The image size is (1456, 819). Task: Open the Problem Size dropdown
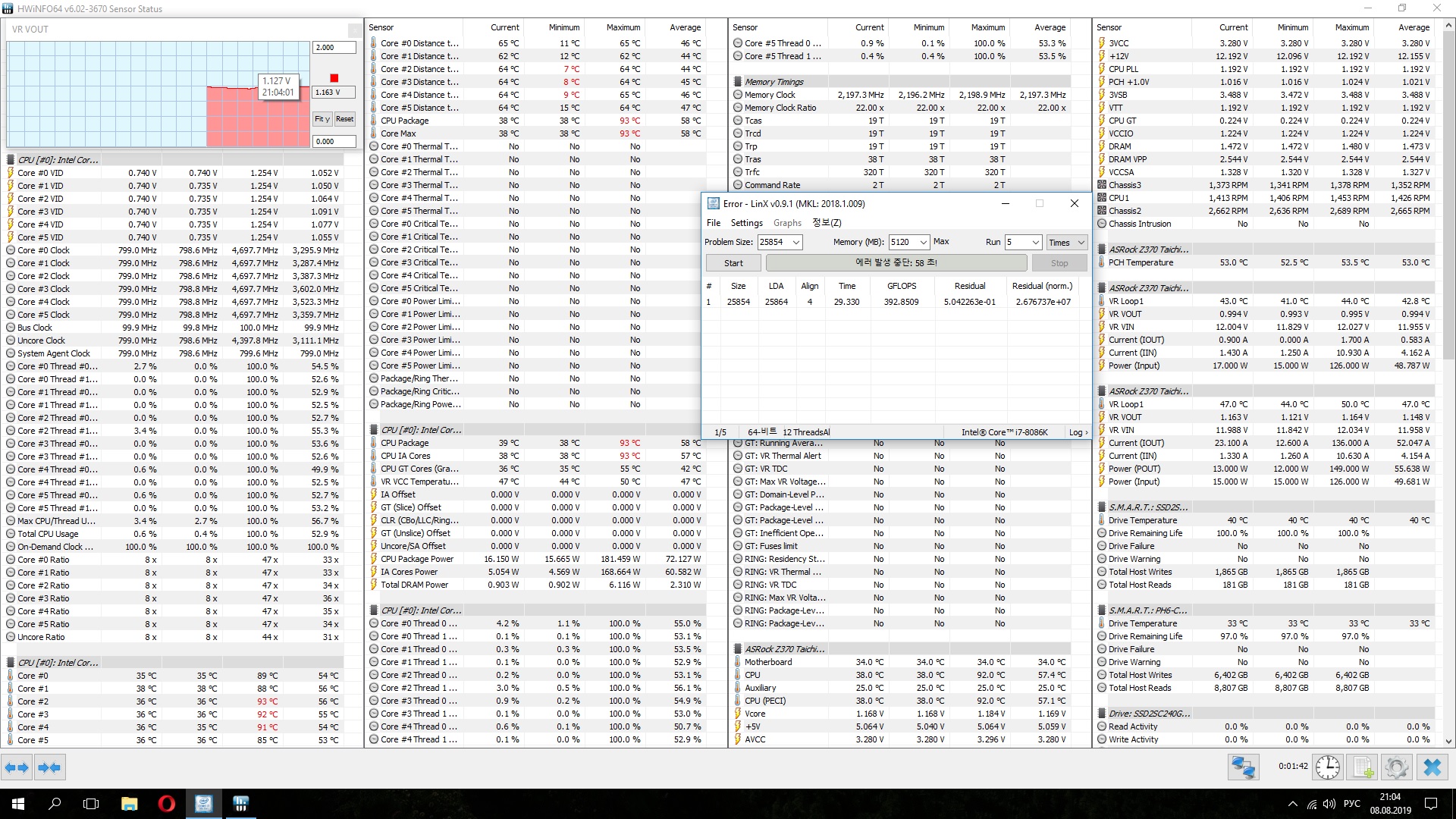(x=795, y=242)
